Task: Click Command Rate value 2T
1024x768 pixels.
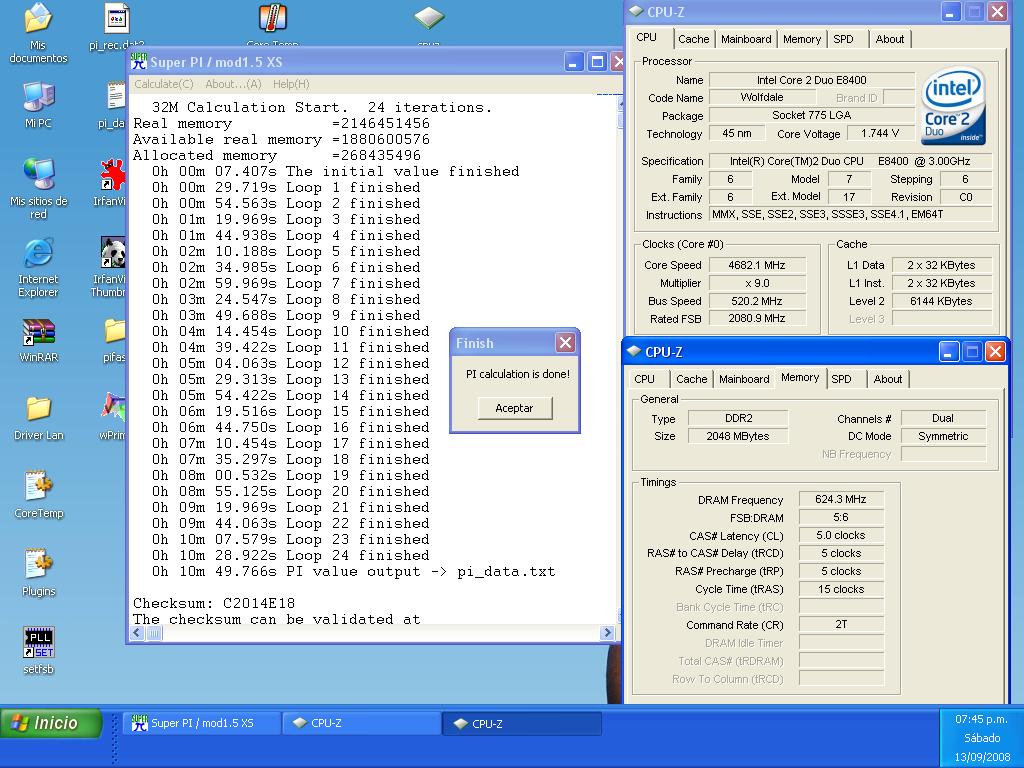Action: click(840, 624)
